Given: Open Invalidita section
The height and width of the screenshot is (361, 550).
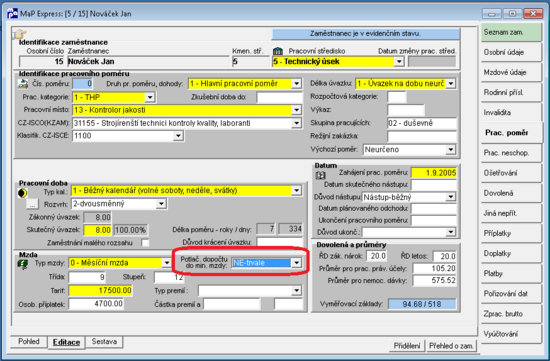Looking at the screenshot, I should pos(511,113).
